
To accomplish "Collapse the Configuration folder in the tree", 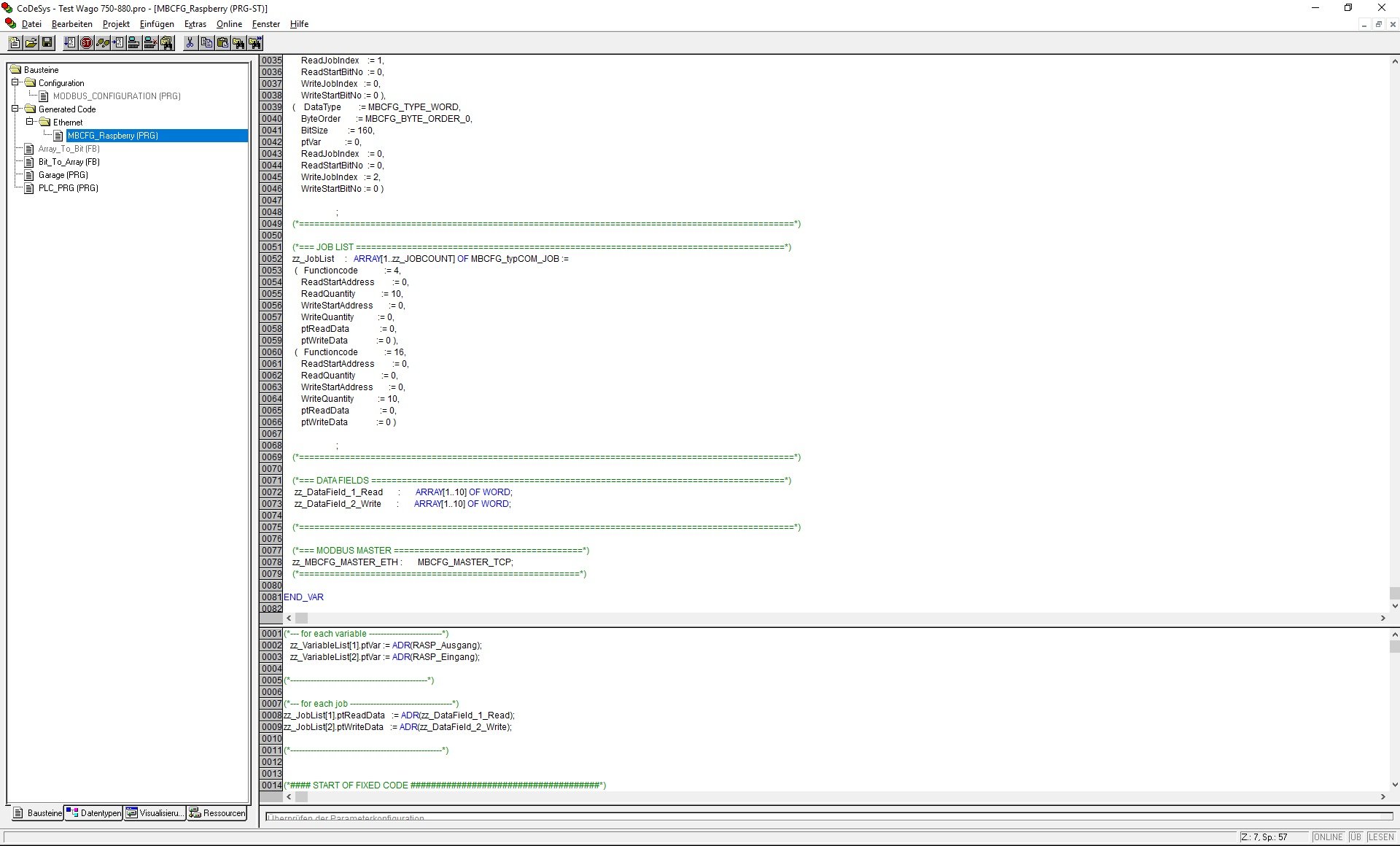I will click(x=15, y=82).
